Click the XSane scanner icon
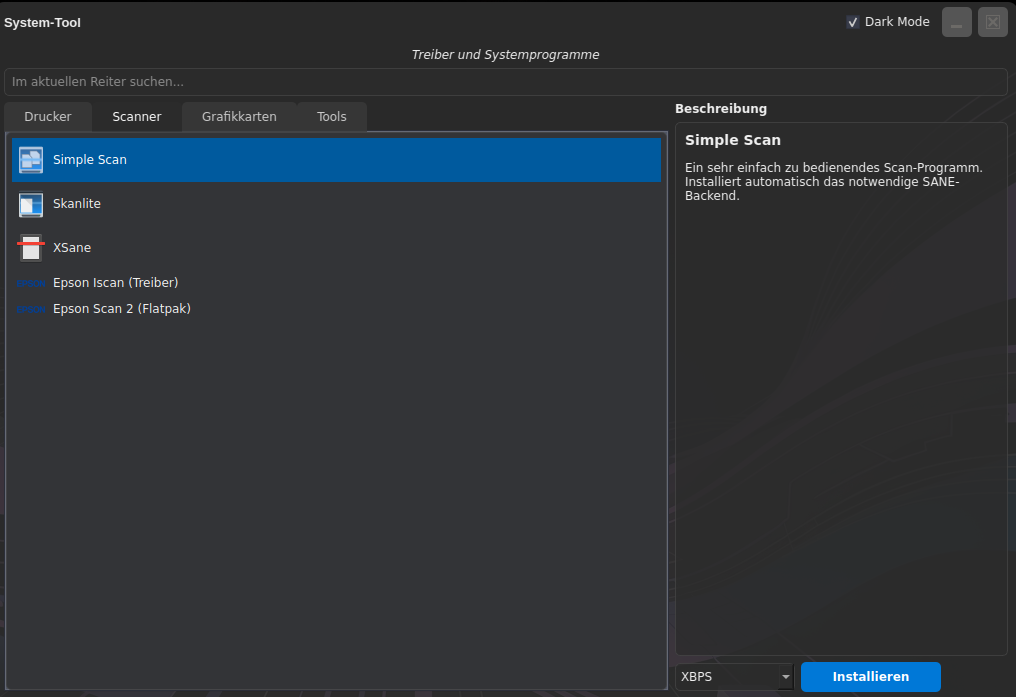 [x=31, y=247]
